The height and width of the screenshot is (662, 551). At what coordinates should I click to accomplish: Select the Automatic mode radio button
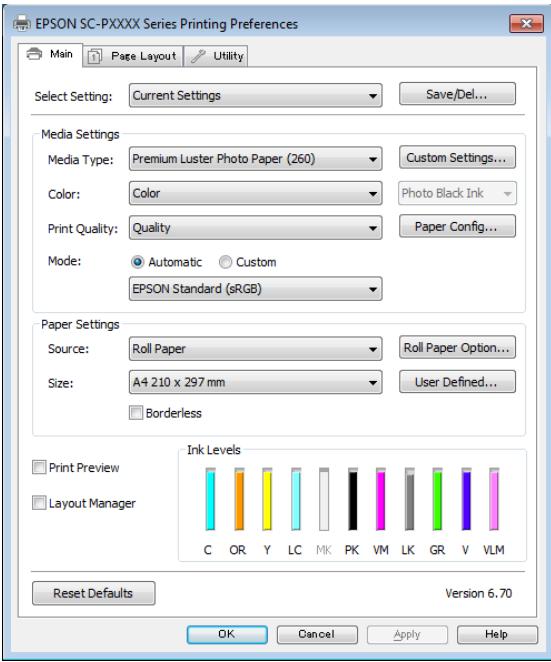tap(137, 262)
